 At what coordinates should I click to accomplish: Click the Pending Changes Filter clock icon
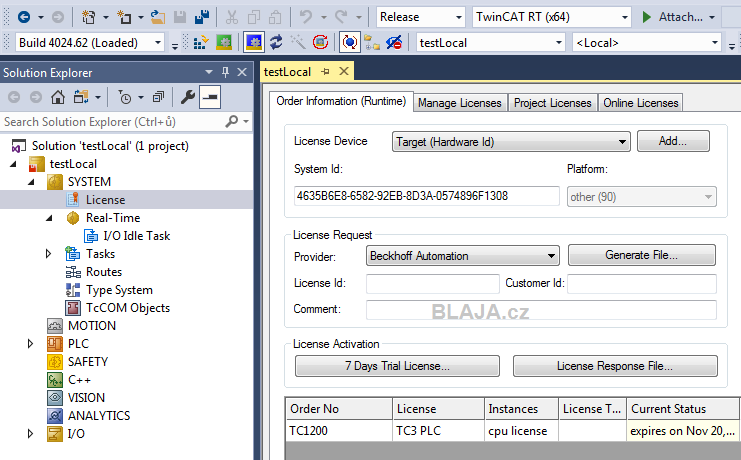tap(125, 97)
